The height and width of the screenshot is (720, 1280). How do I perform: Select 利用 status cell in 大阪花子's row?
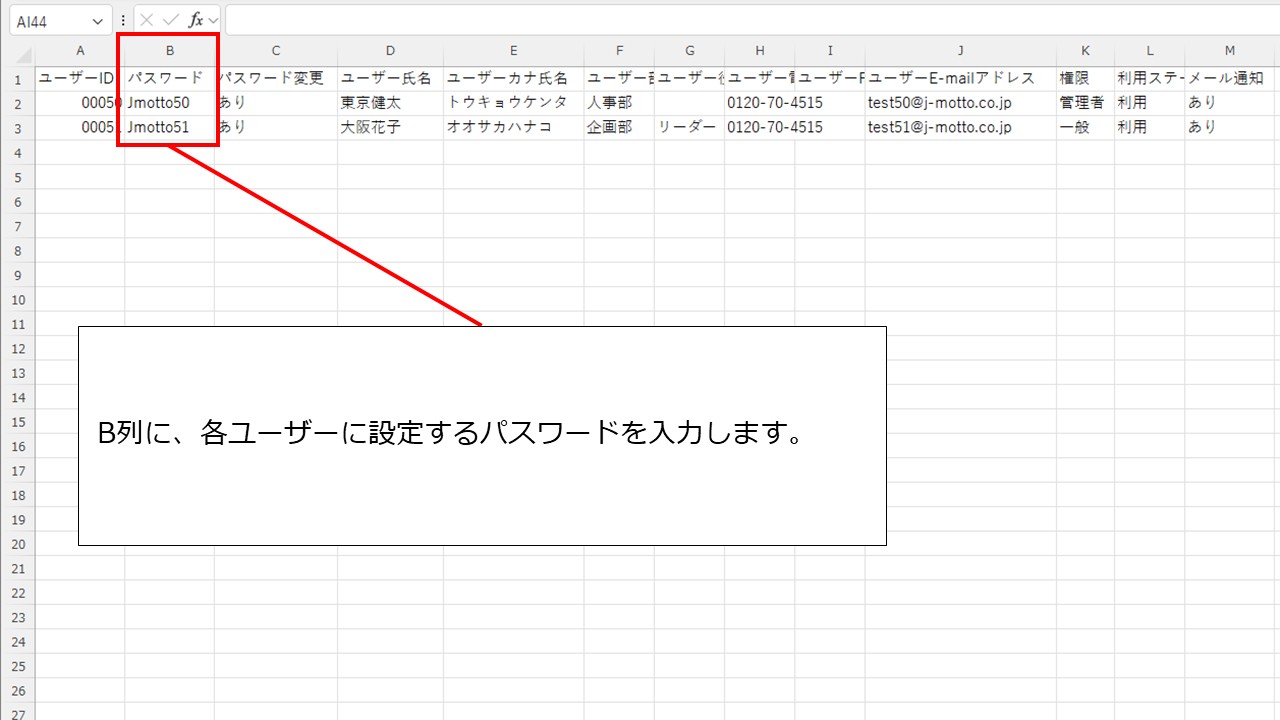click(x=1150, y=128)
